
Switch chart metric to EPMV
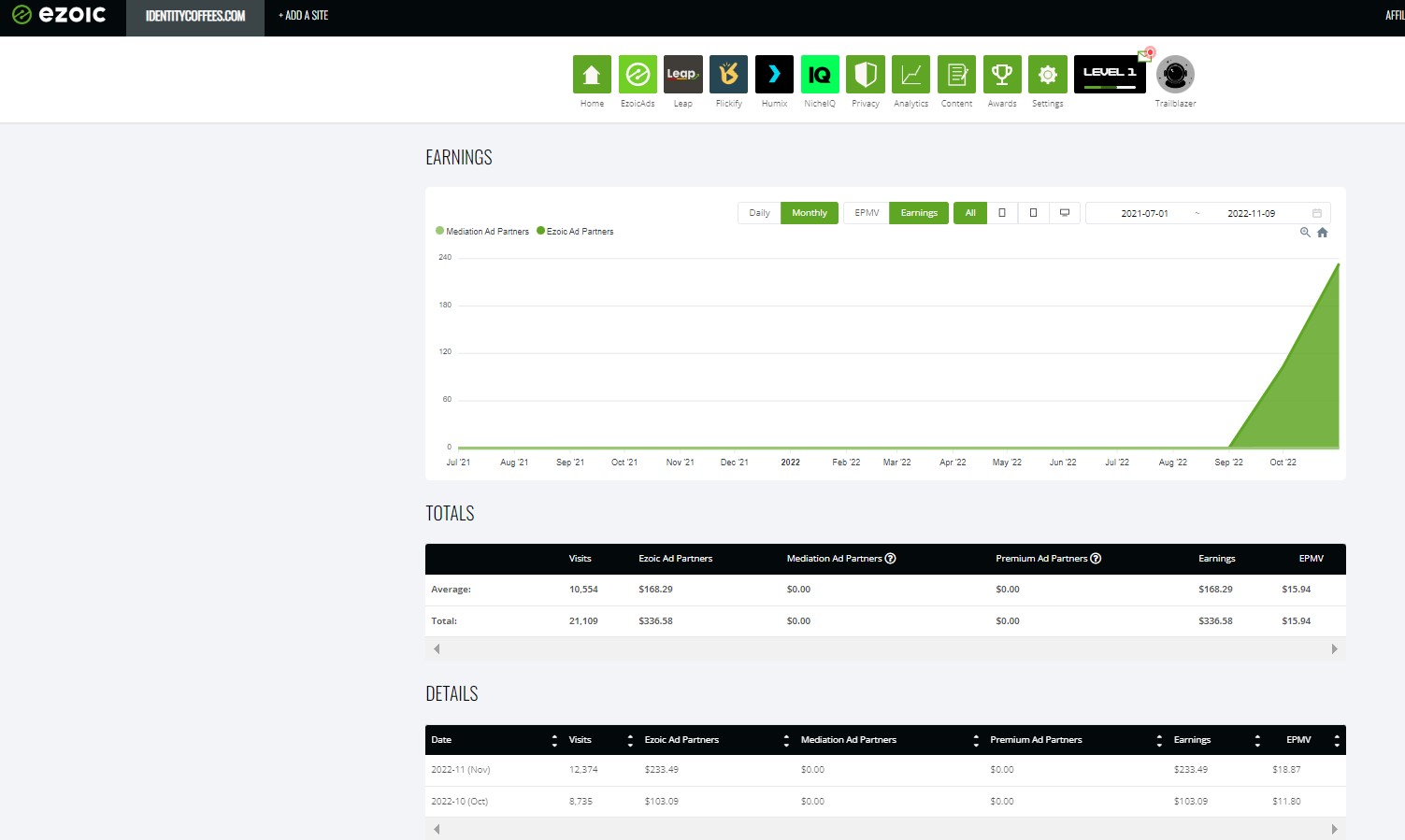pyautogui.click(x=867, y=213)
